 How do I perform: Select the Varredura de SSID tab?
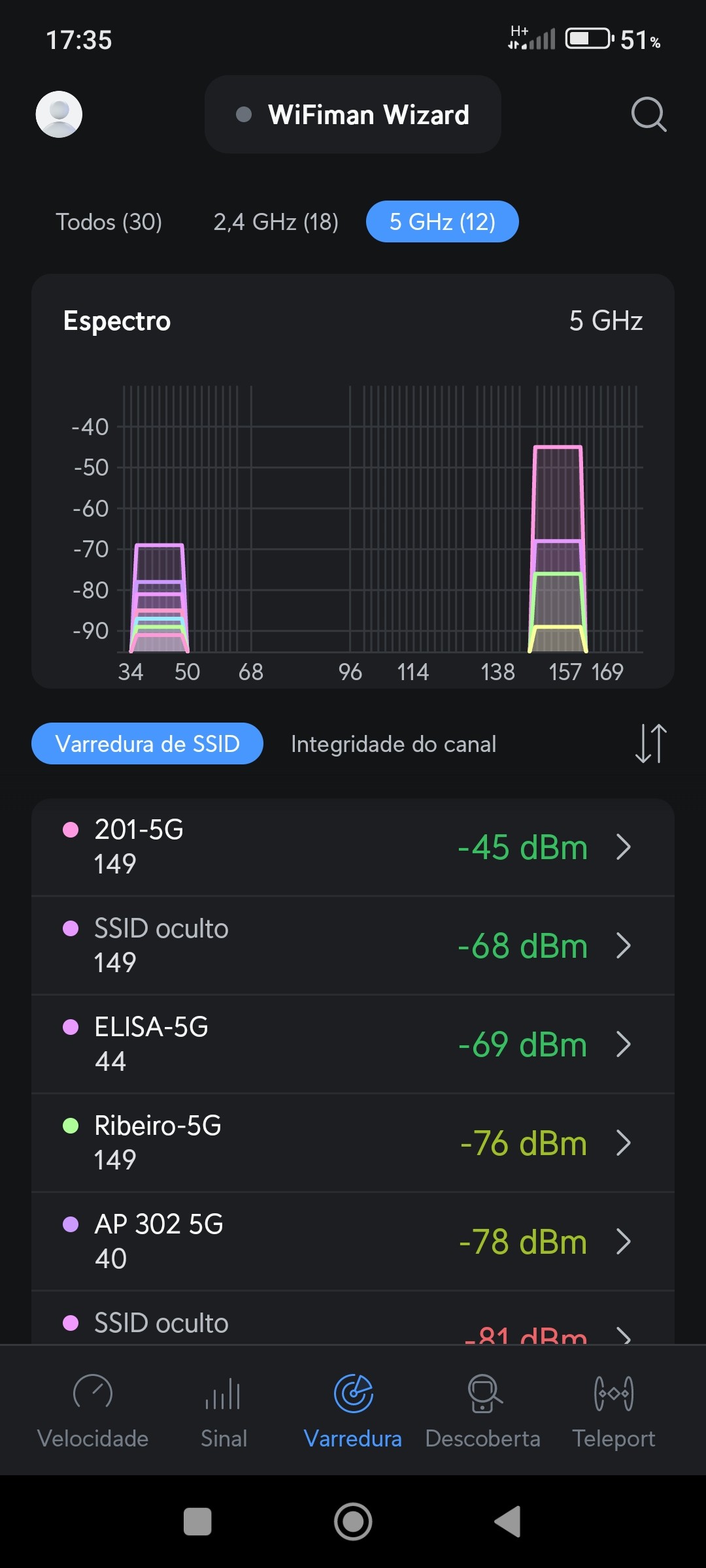click(x=148, y=744)
